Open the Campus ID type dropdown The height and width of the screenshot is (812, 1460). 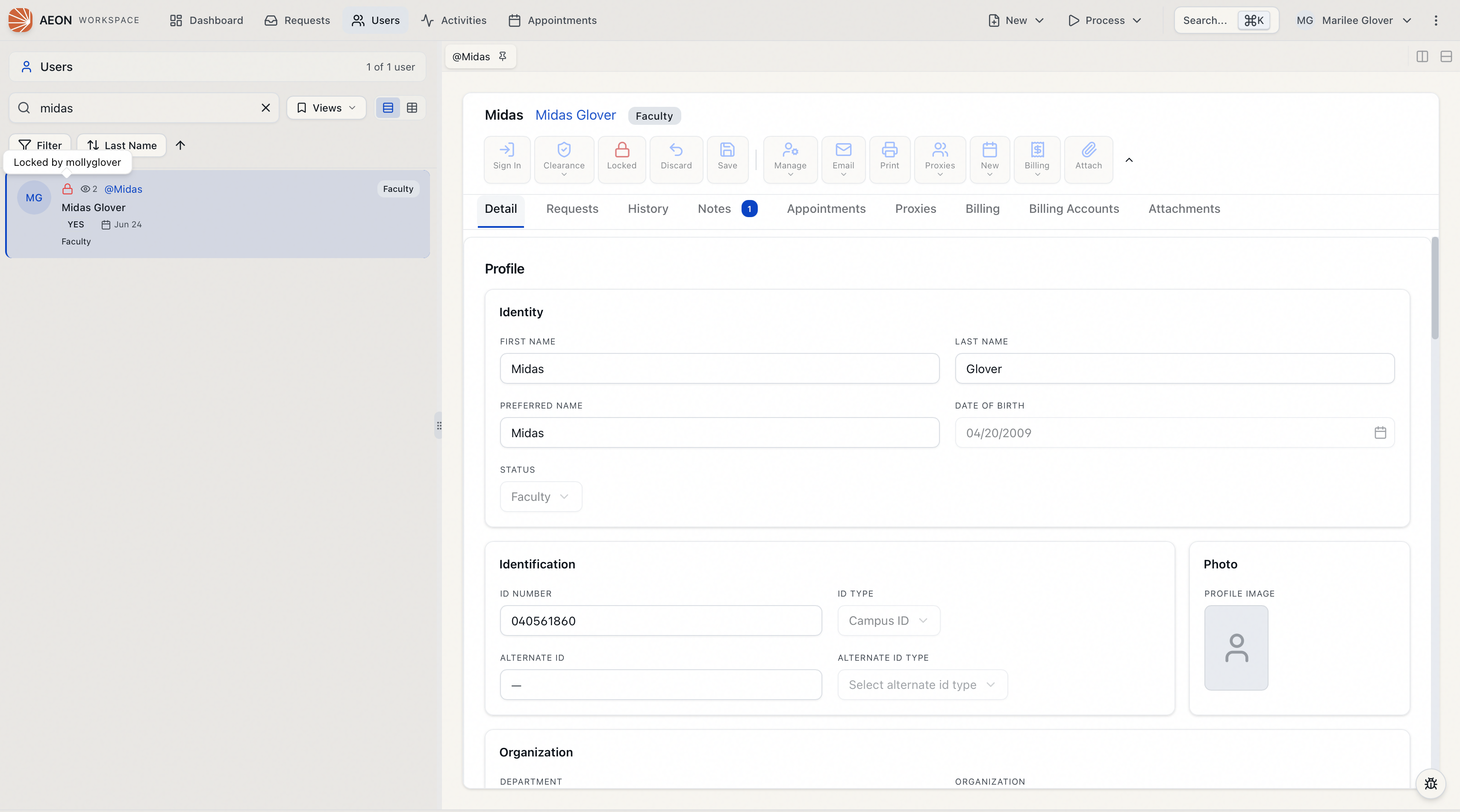click(x=889, y=621)
